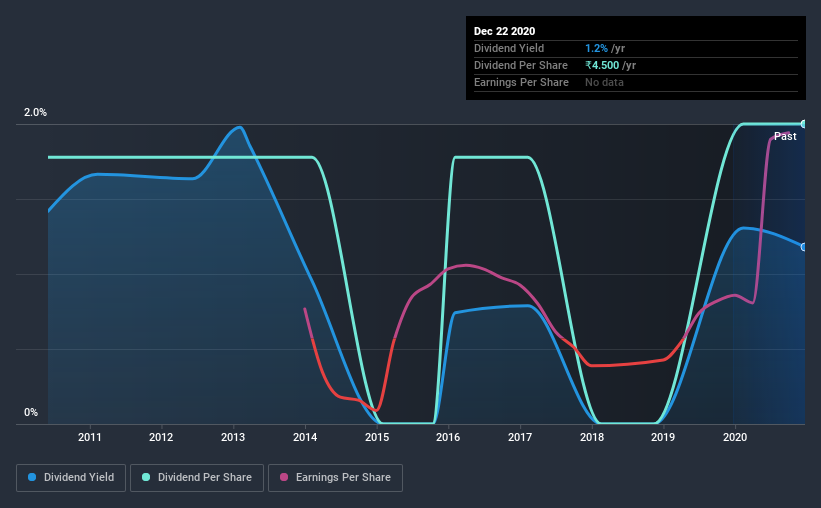Image resolution: width=821 pixels, height=508 pixels.
Task: Click the teal Dividend Per Share legend dot
Action: click(146, 477)
